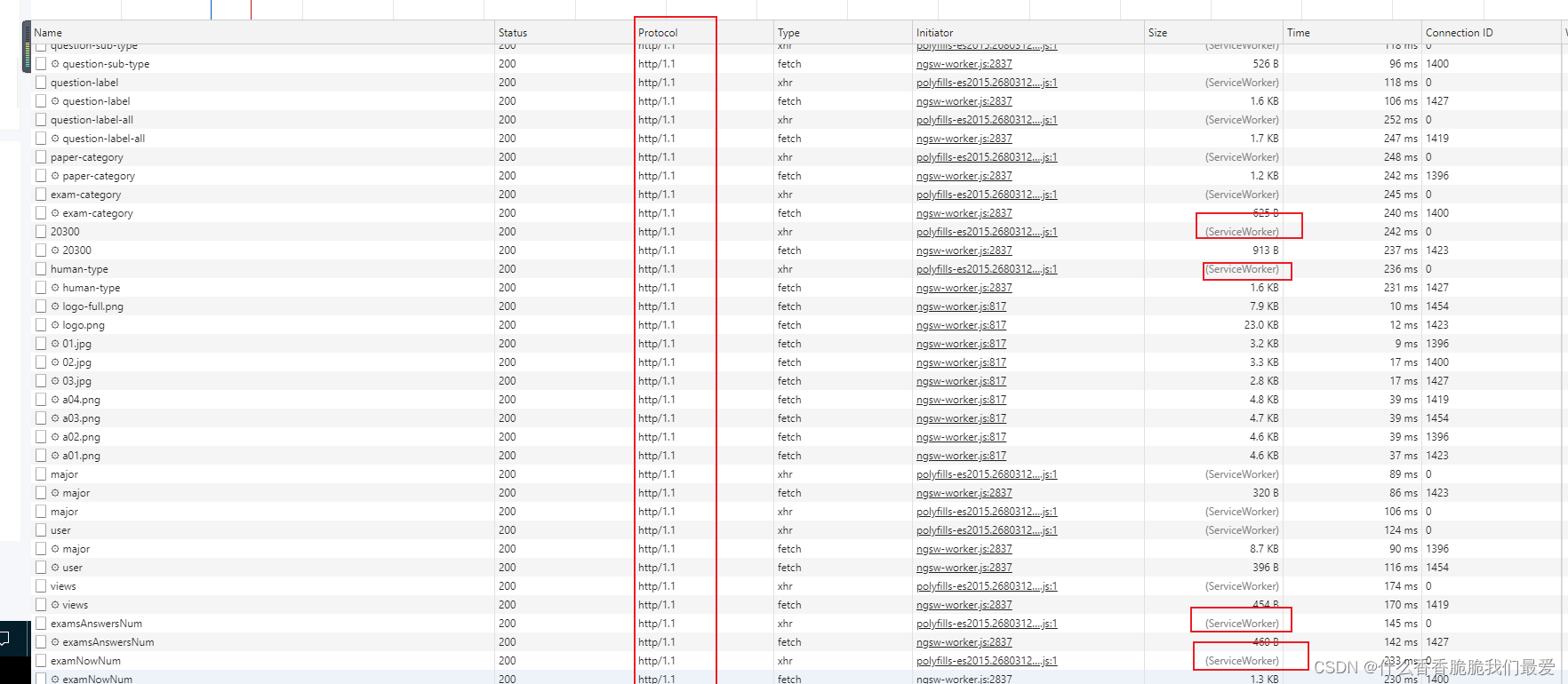
Task: Click the 23.0 KB size cell
Action: tap(1261, 325)
